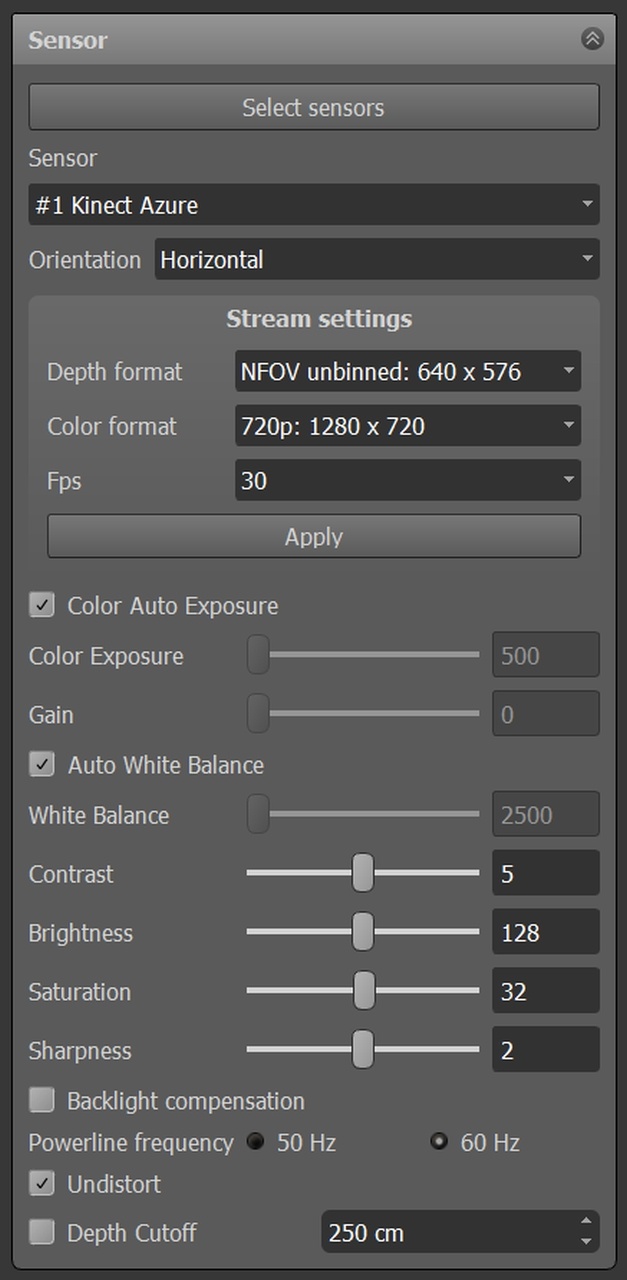Uncheck Auto White Balance
The image size is (627, 1280).
click(42, 765)
